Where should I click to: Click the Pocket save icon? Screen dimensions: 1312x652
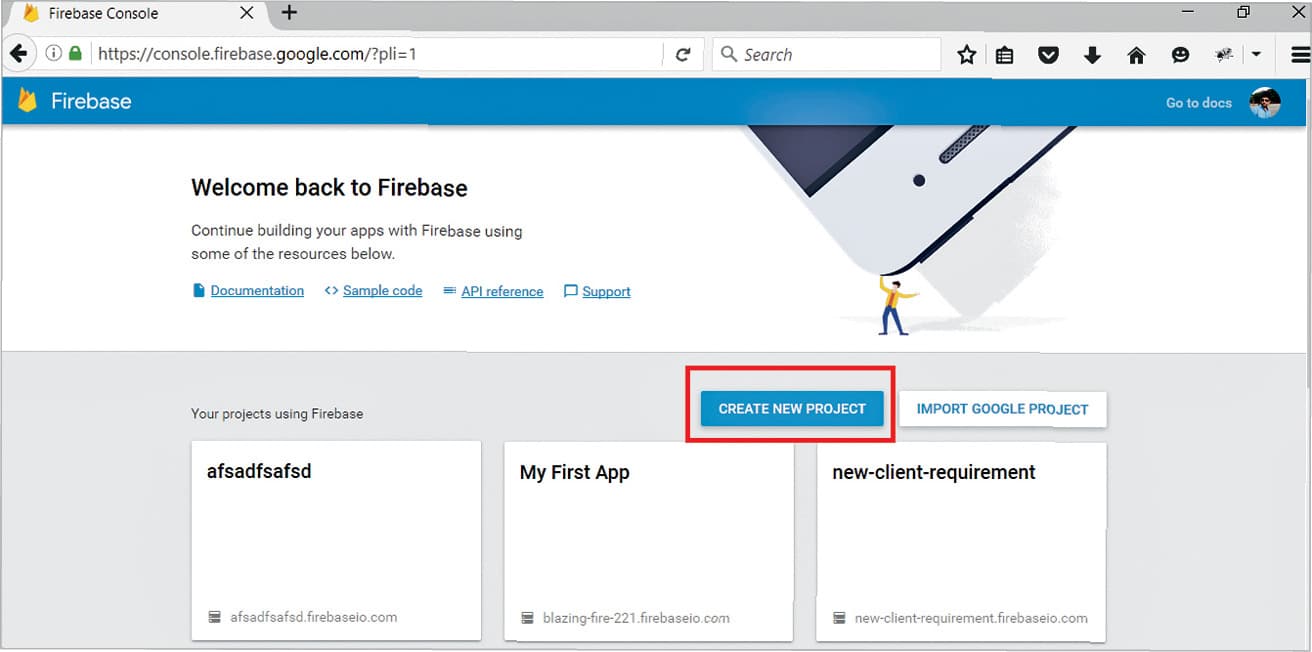[1048, 55]
